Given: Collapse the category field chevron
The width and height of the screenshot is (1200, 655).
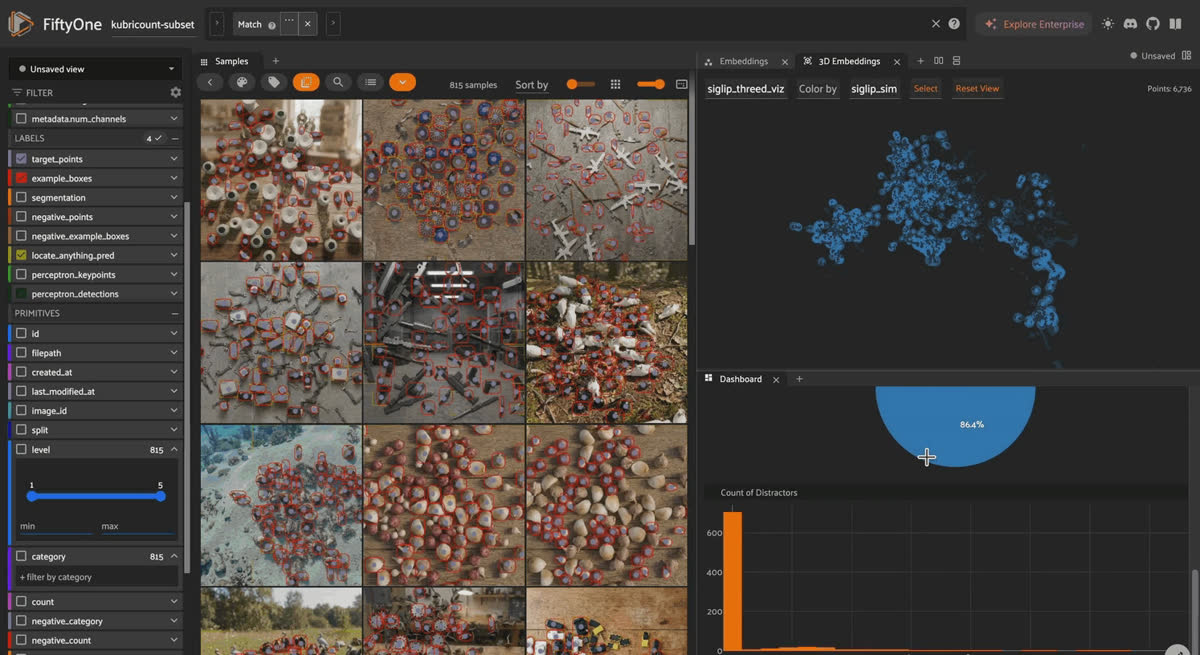Looking at the screenshot, I should [174, 556].
